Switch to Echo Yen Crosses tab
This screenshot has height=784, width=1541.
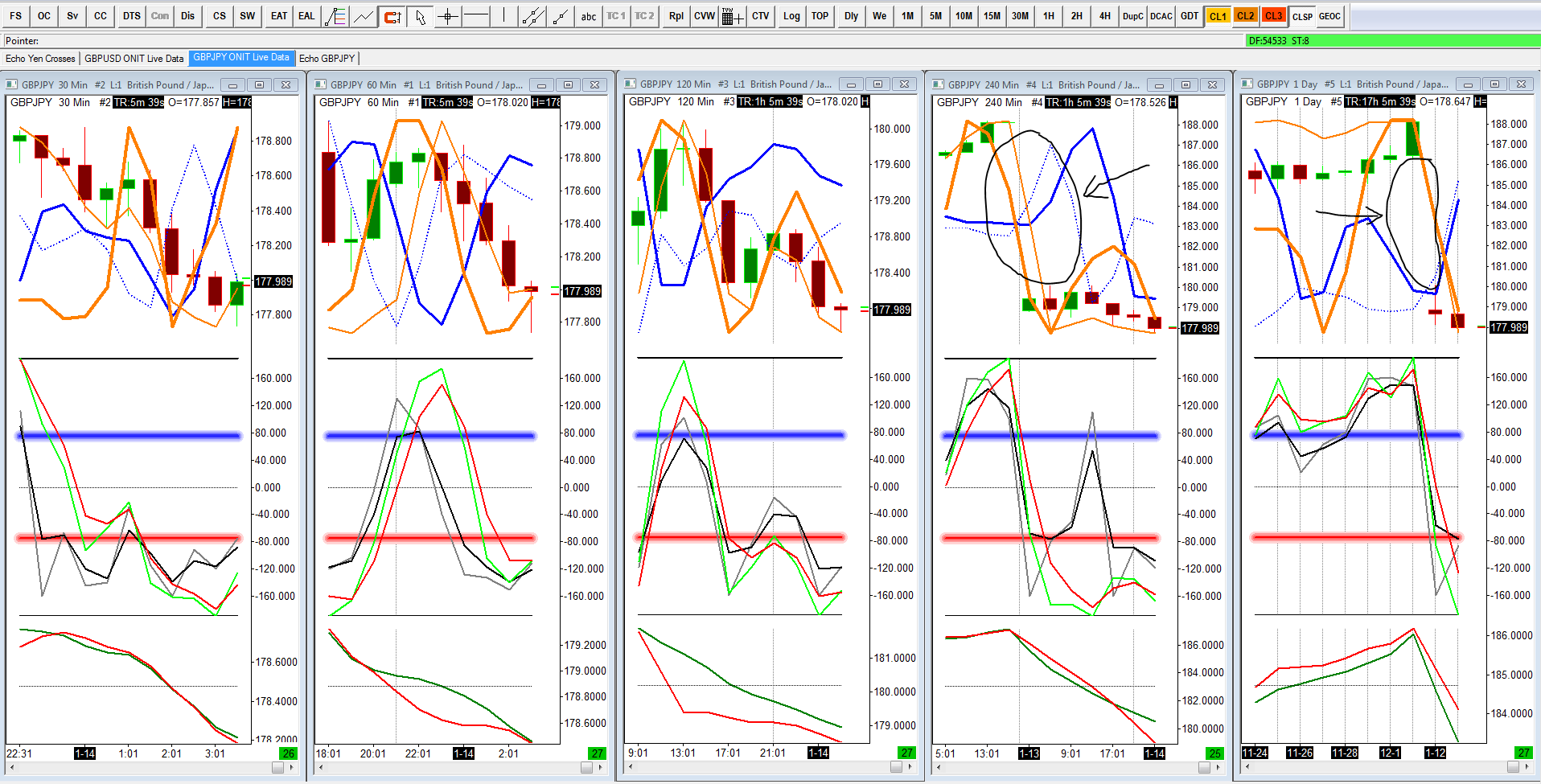tap(40, 58)
